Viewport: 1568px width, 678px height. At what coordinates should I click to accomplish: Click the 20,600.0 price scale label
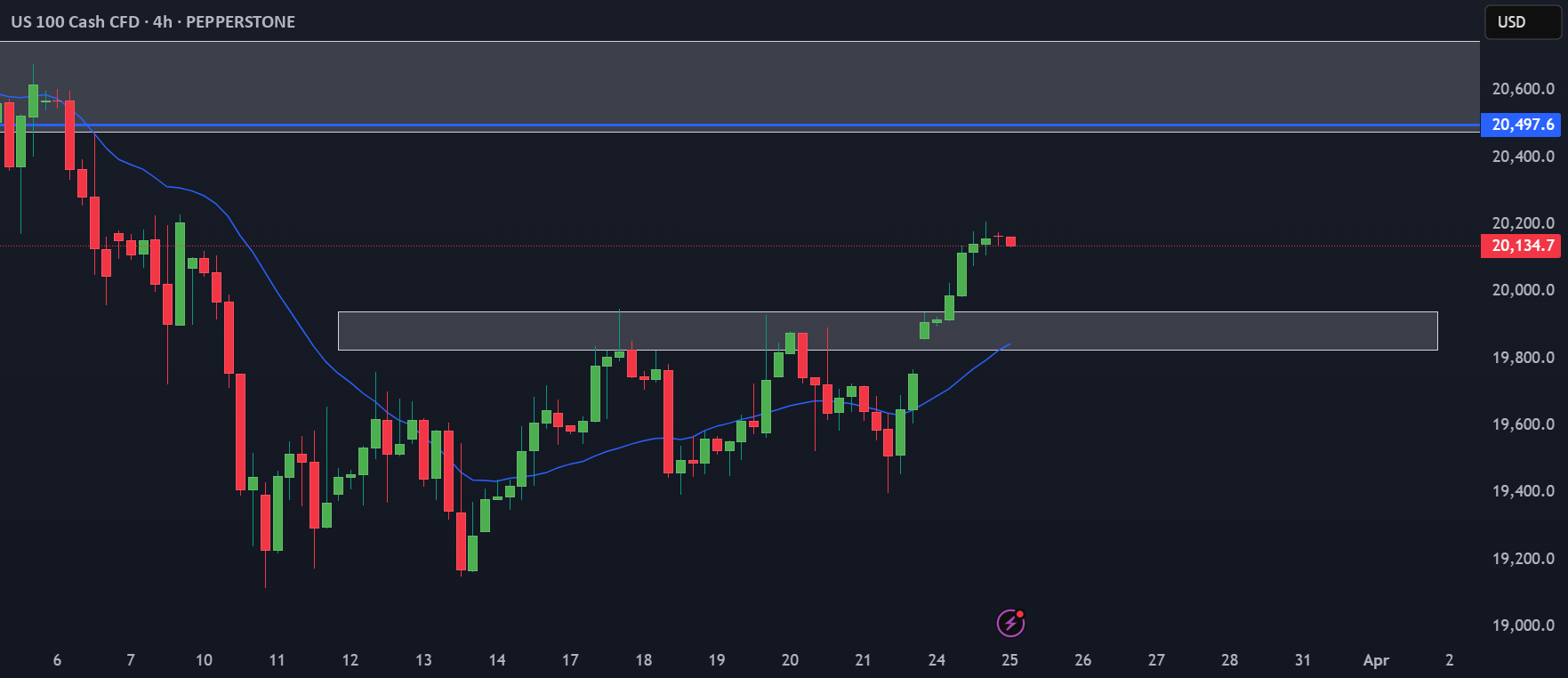click(1523, 89)
